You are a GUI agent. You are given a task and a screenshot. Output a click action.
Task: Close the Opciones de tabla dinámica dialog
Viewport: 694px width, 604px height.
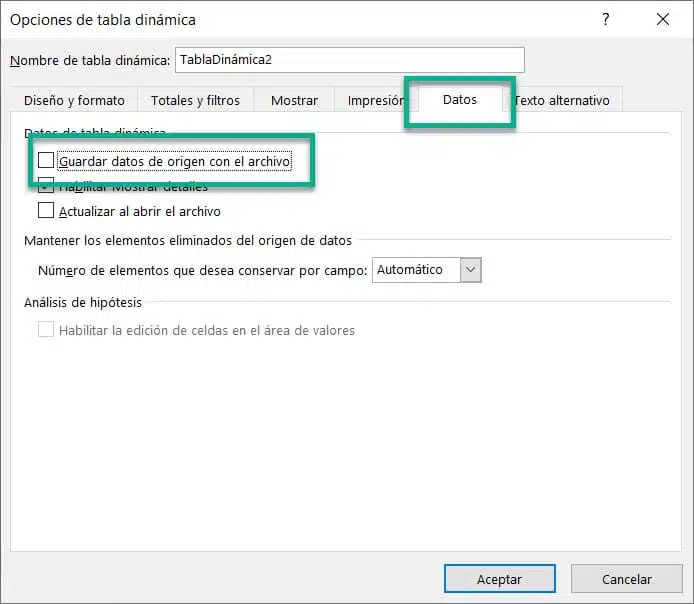tap(663, 19)
